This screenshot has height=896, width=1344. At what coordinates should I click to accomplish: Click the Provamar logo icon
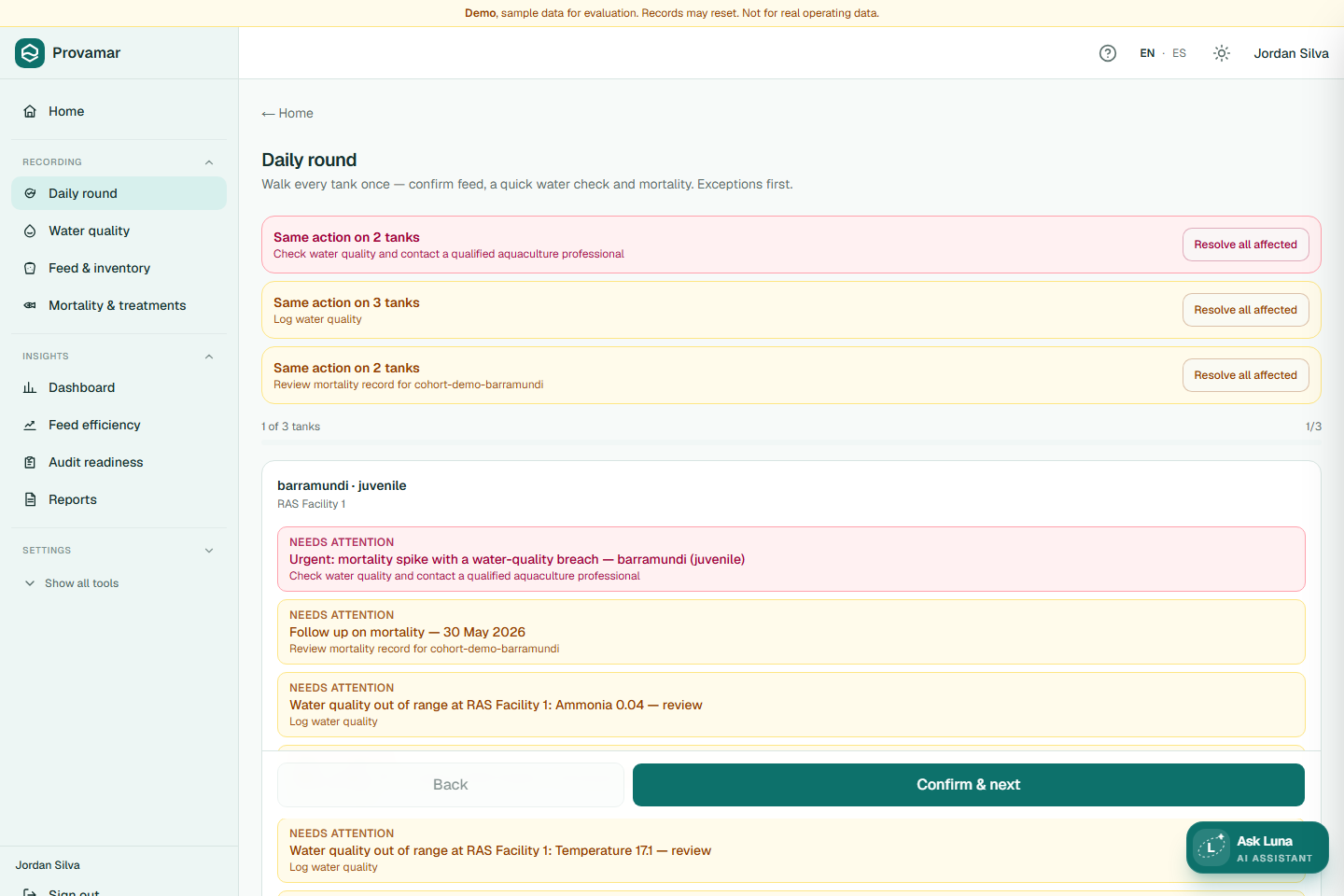coord(30,53)
